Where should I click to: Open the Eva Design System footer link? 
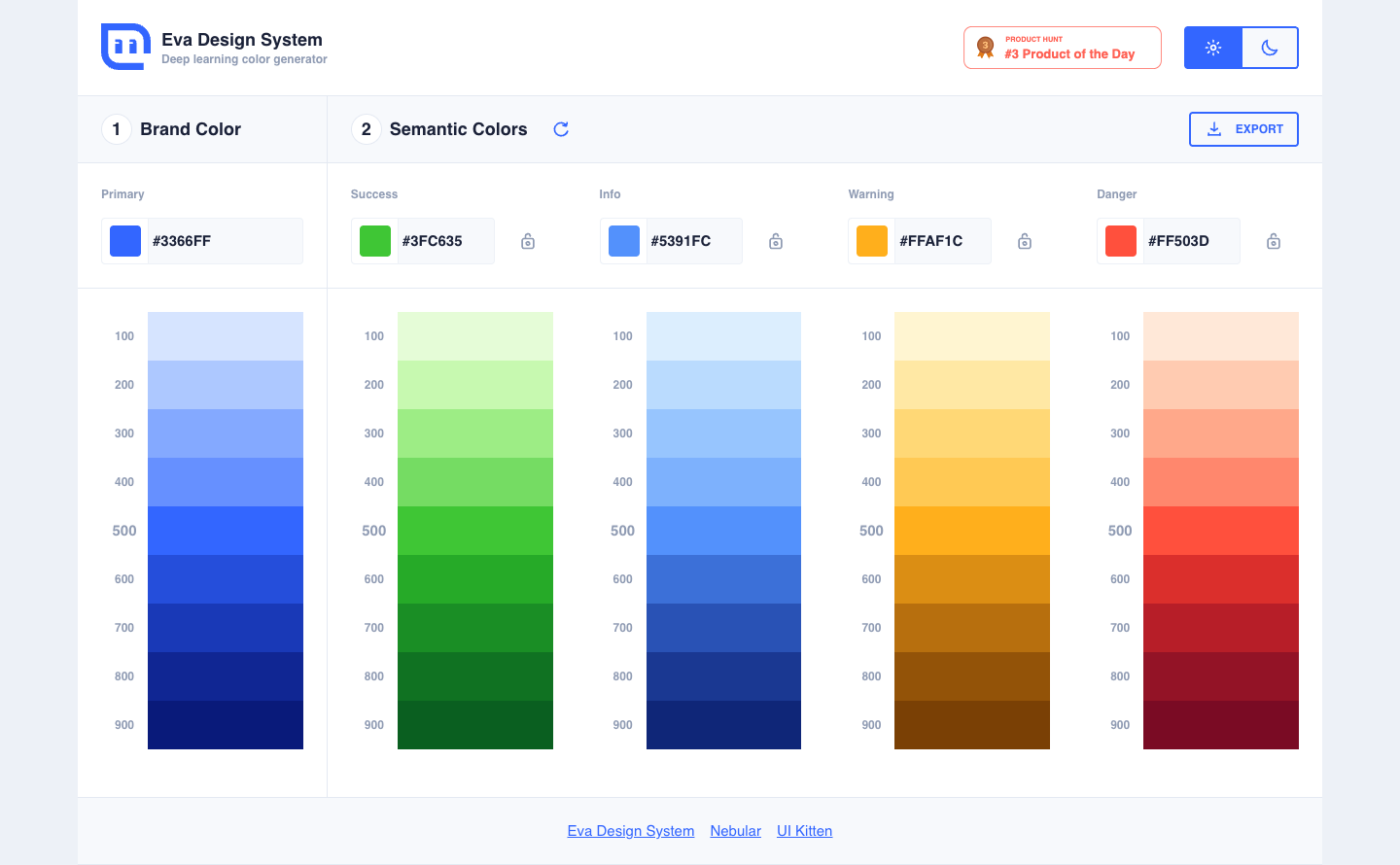coord(630,831)
